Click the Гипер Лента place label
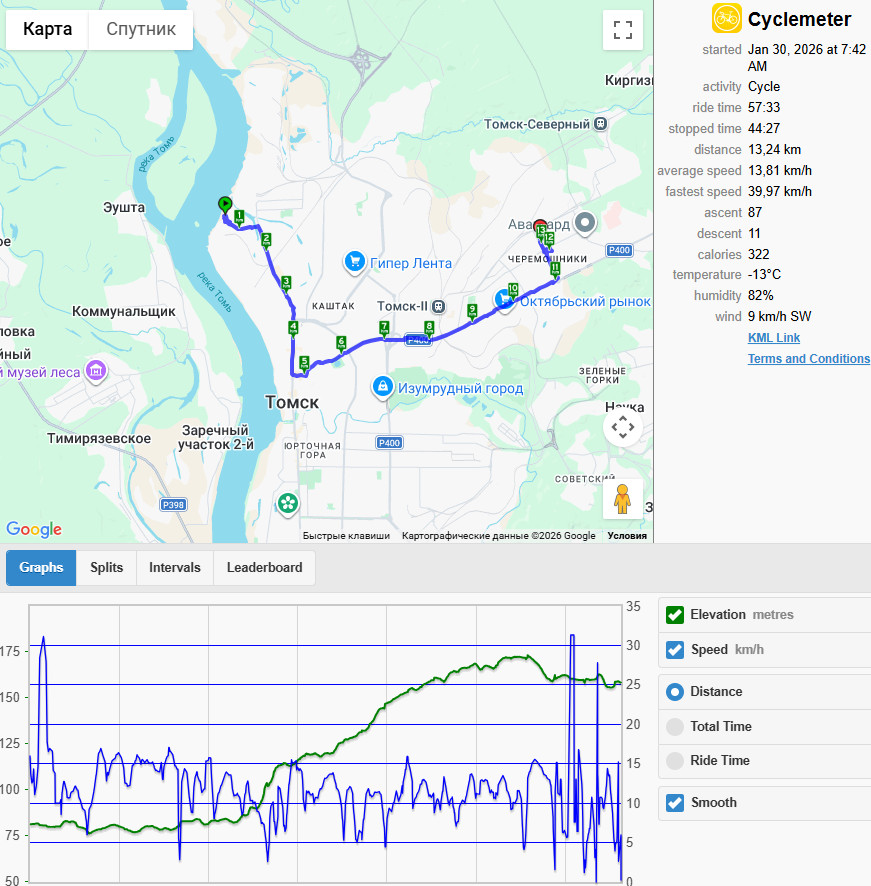Image resolution: width=871 pixels, height=886 pixels. point(411,263)
